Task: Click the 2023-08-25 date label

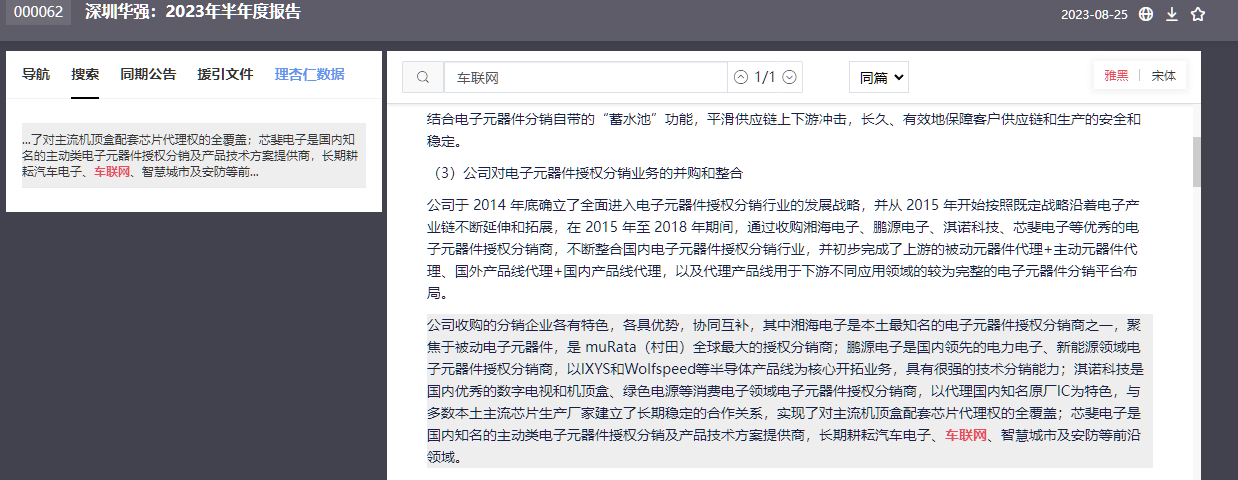Action: click(1094, 14)
